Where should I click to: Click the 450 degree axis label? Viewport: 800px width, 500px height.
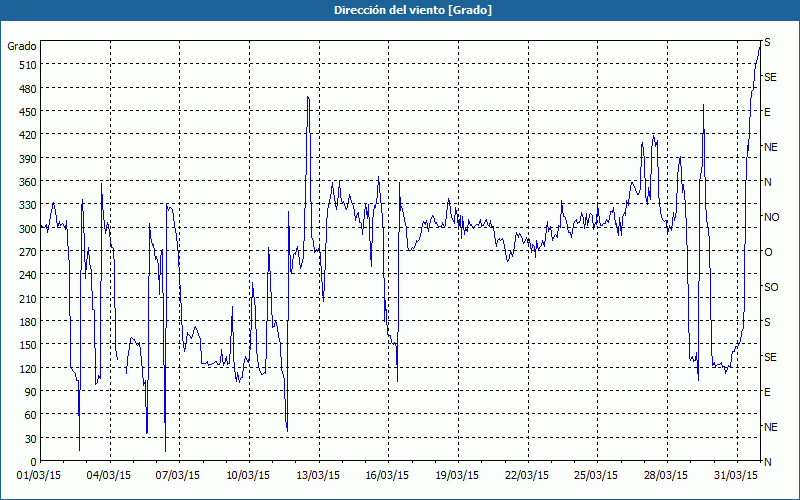(x=28, y=112)
